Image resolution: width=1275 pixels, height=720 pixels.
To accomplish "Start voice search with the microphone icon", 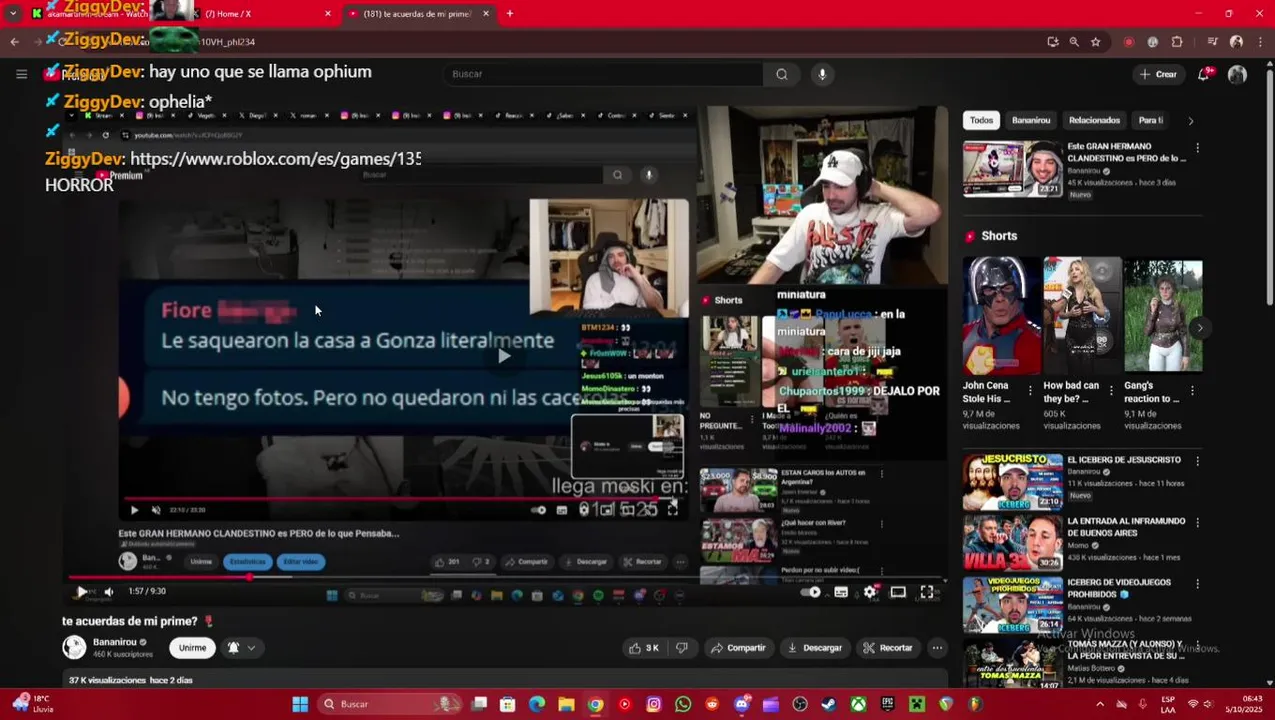I will (x=822, y=74).
